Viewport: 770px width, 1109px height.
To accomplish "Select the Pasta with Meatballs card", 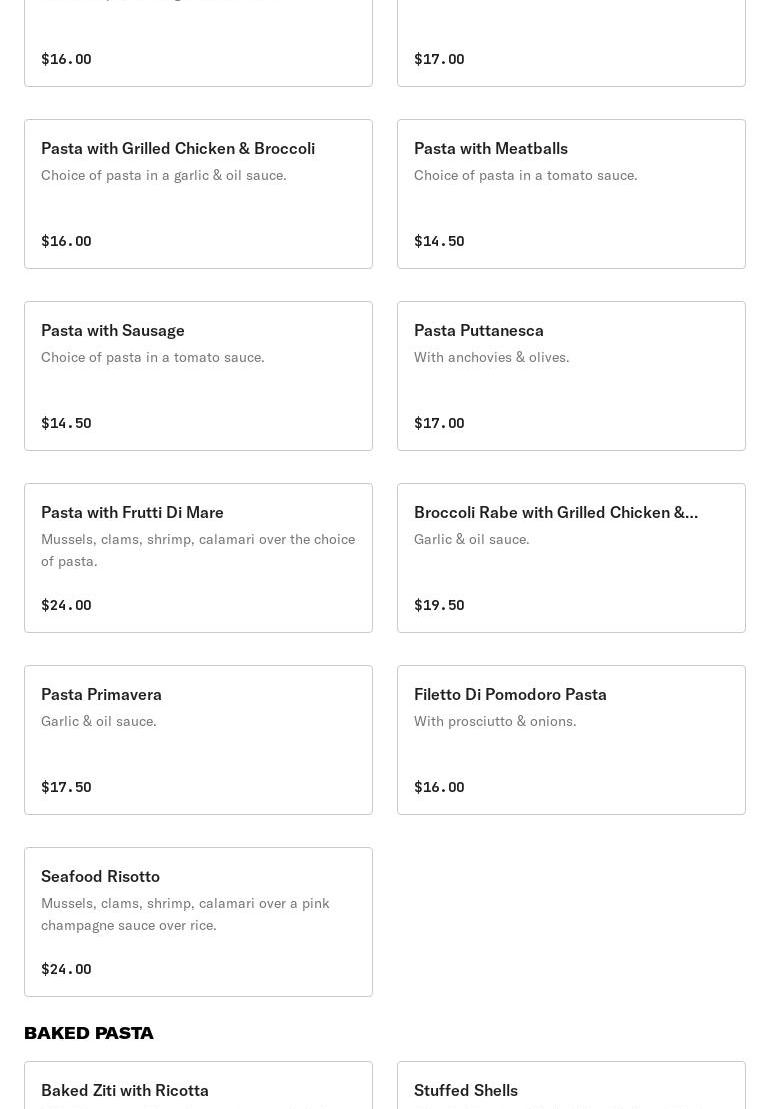I will click(x=571, y=194).
